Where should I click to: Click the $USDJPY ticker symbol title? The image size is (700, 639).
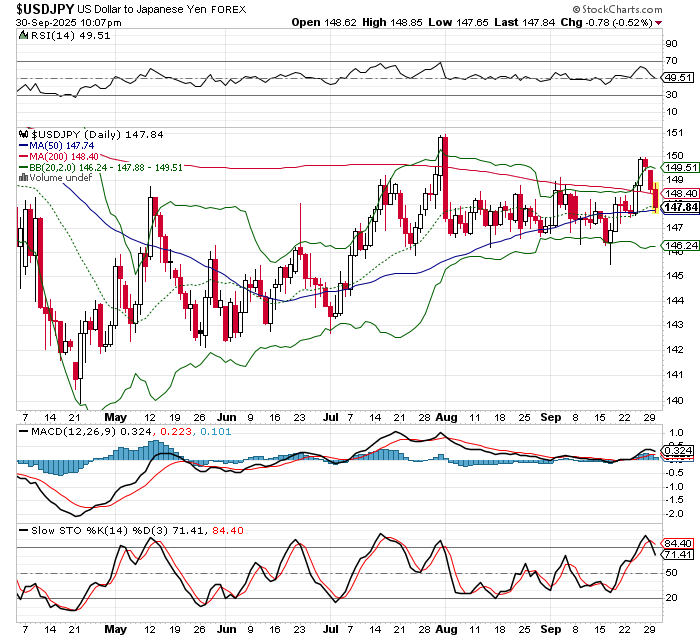(x=45, y=7)
